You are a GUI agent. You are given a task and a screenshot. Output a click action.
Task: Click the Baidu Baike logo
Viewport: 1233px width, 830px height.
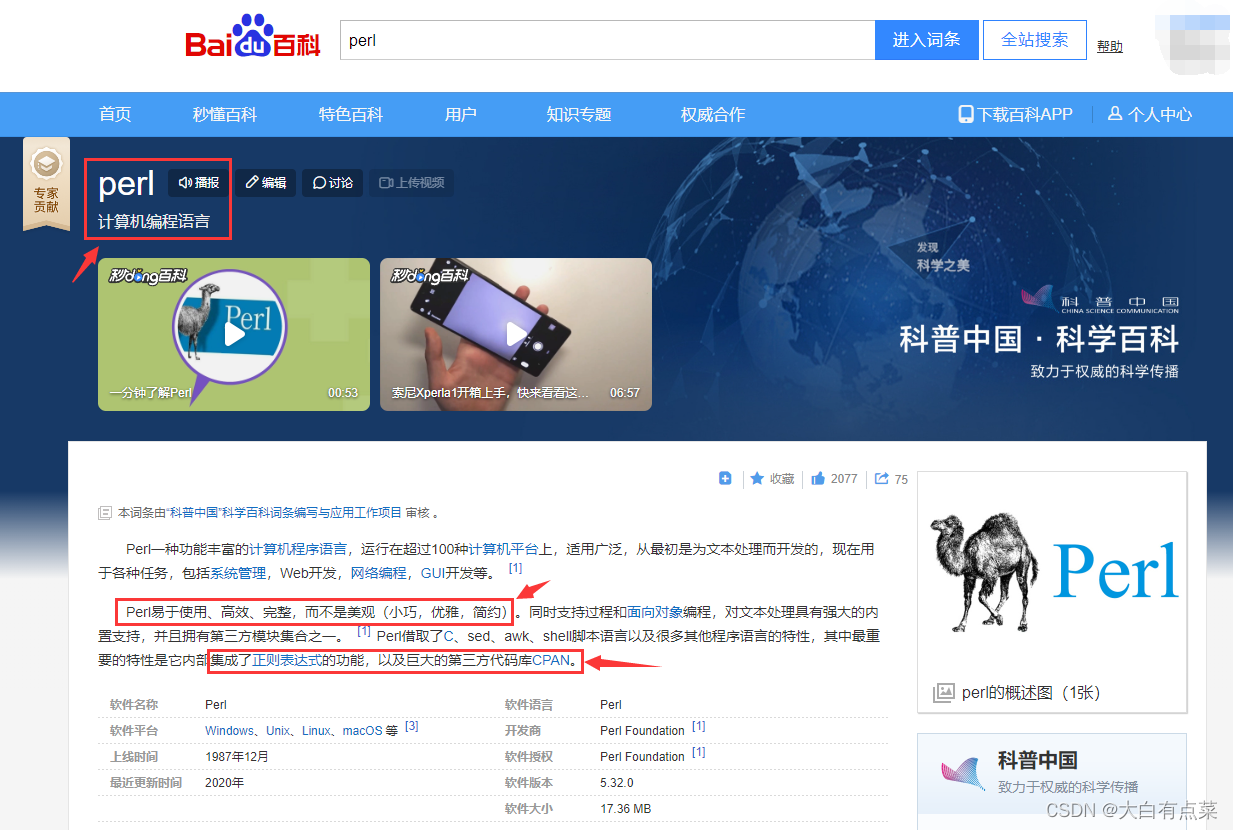252,39
